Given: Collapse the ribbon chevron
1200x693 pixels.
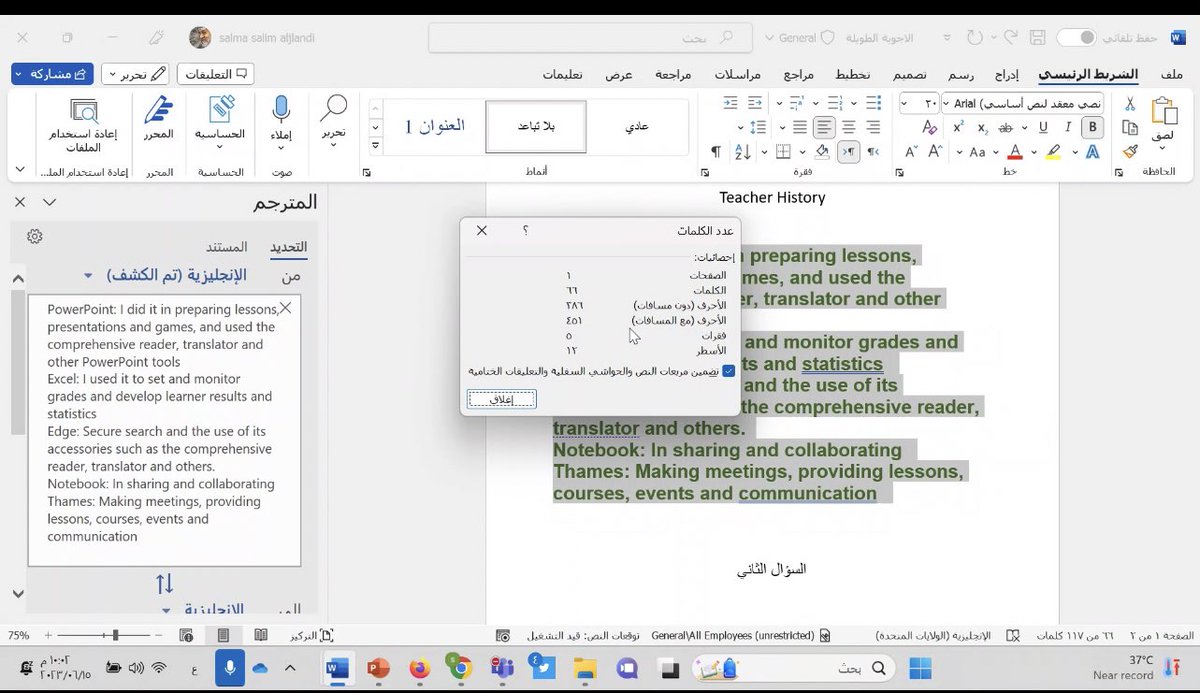Looking at the screenshot, I should pyautogui.click(x=20, y=169).
